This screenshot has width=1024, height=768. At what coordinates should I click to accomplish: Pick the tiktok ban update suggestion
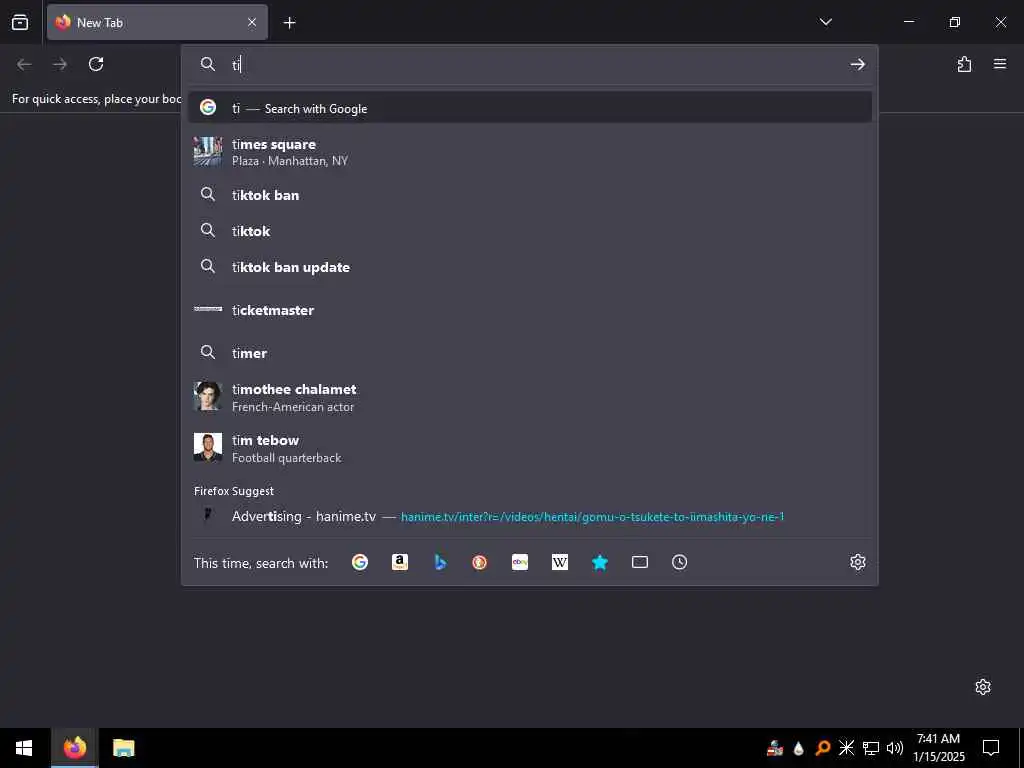530,266
